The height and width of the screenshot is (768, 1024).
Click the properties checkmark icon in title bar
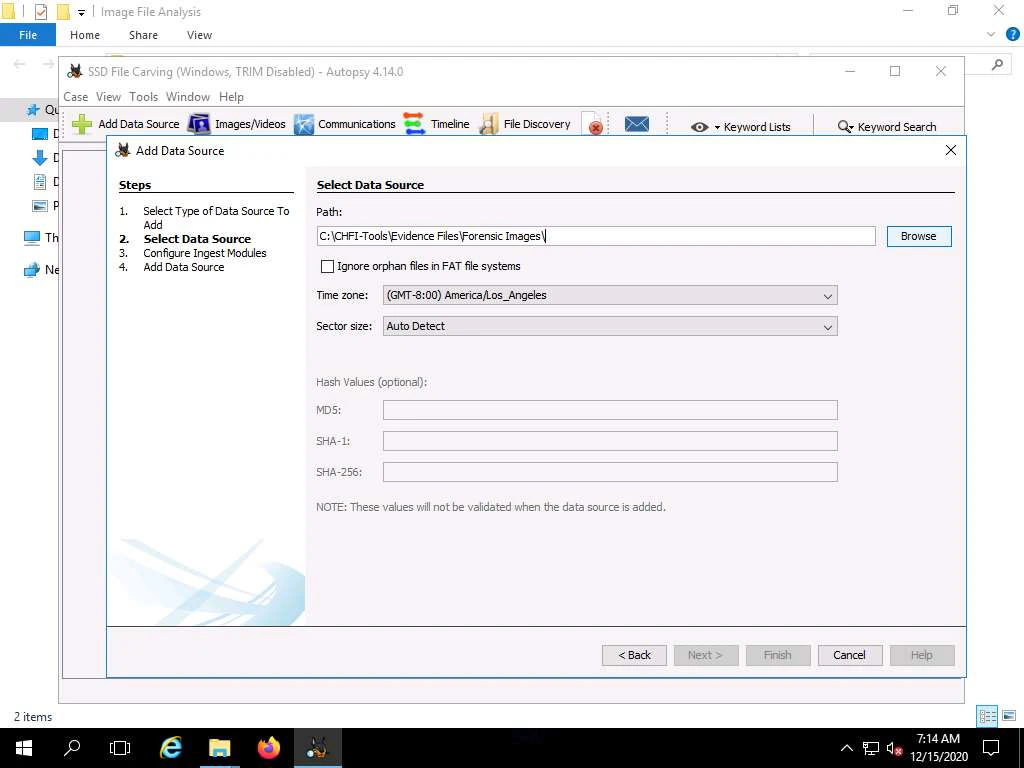click(40, 12)
